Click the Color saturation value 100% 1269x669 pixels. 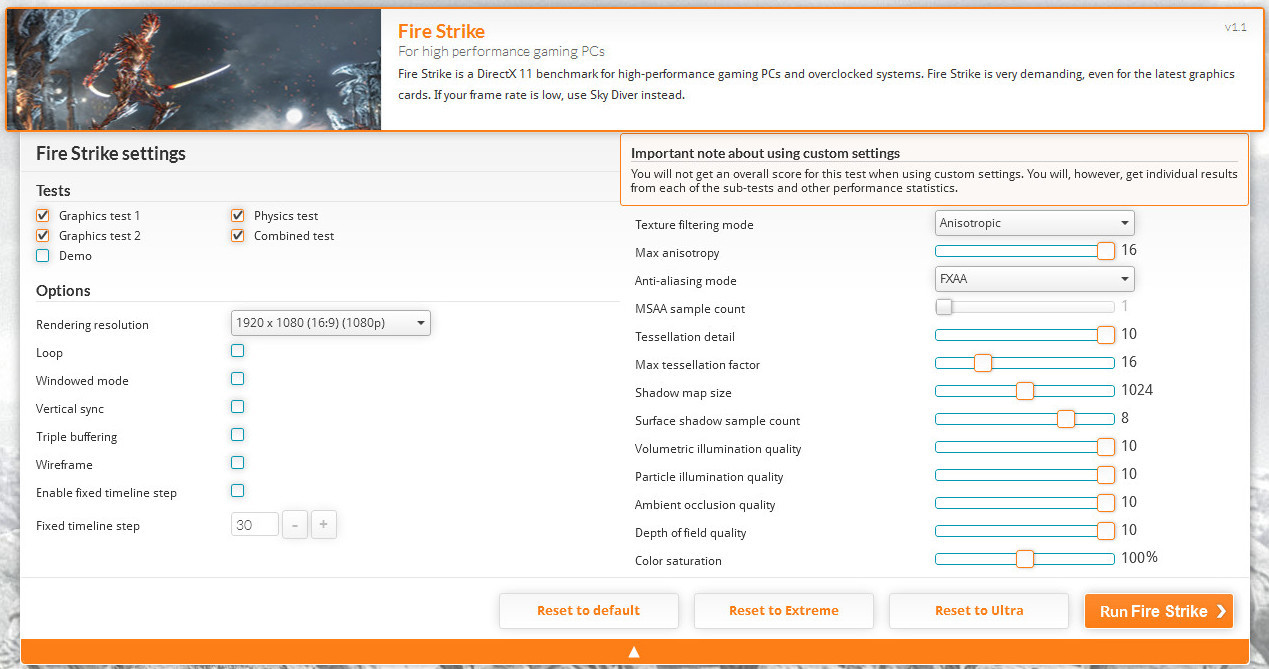point(1139,558)
